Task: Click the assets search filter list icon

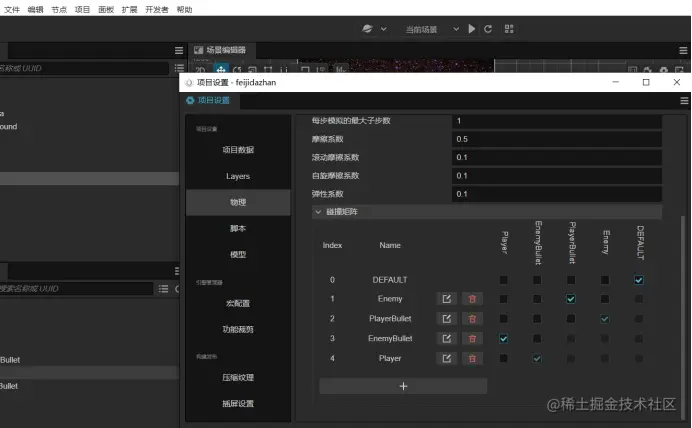Action: (x=163, y=289)
